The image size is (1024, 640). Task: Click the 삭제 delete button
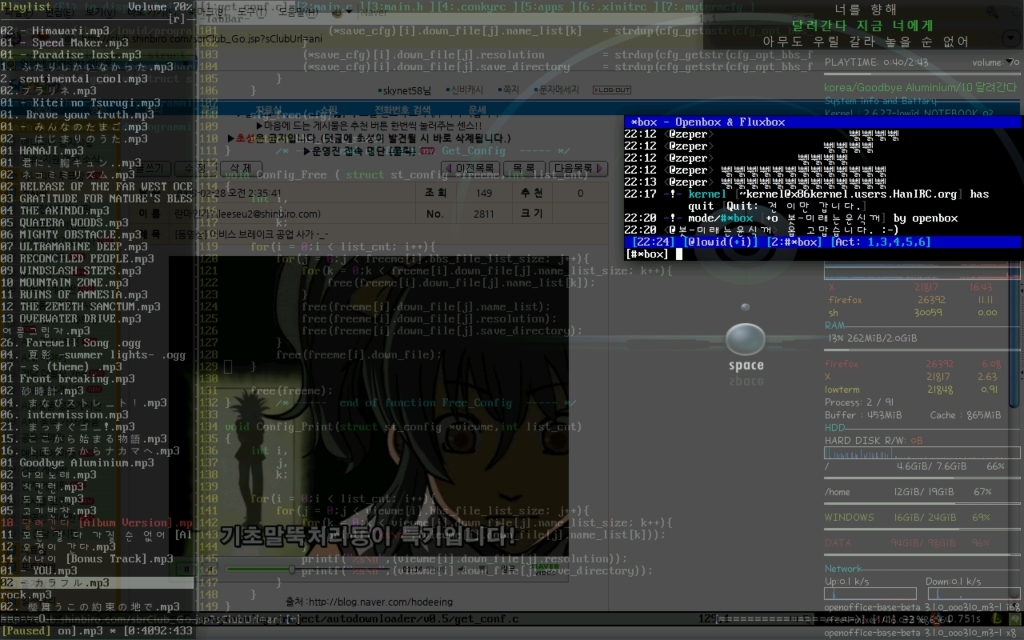pos(241,168)
